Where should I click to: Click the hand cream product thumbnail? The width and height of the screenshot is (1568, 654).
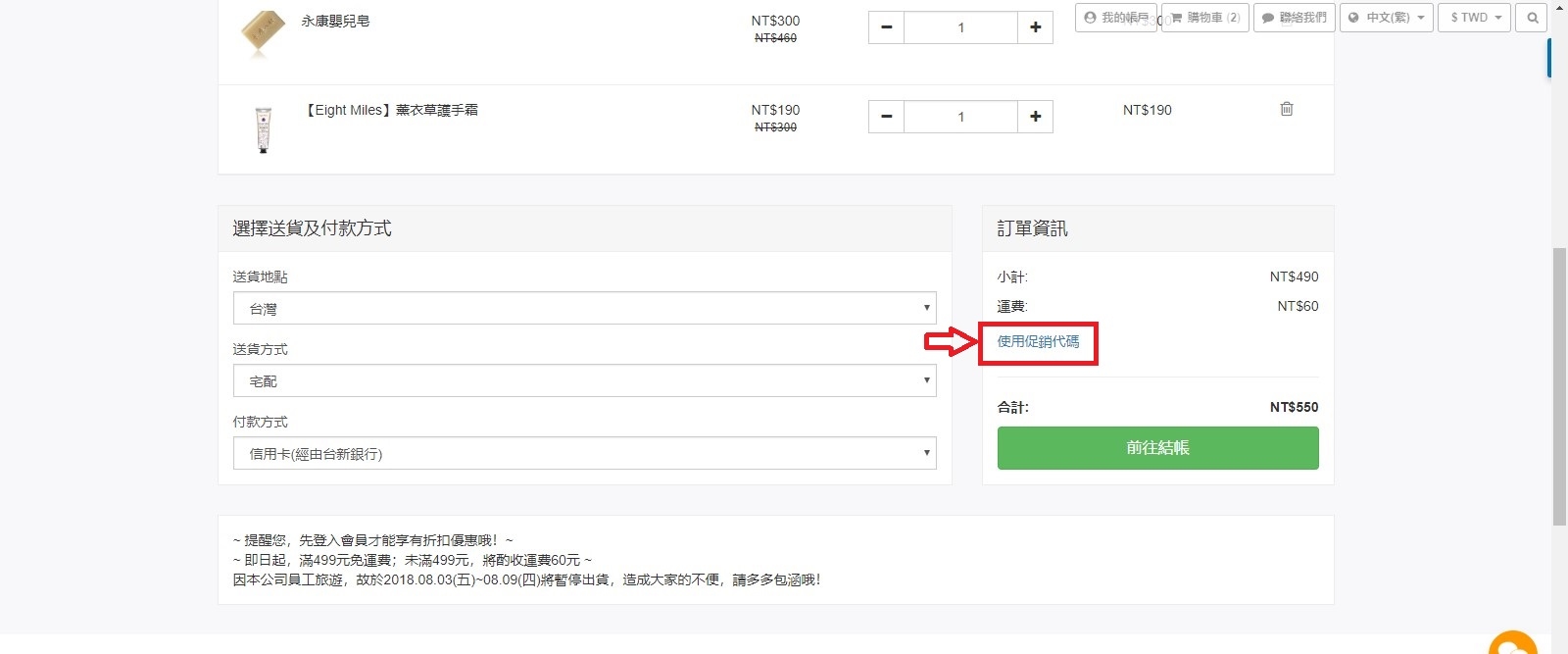[263, 129]
